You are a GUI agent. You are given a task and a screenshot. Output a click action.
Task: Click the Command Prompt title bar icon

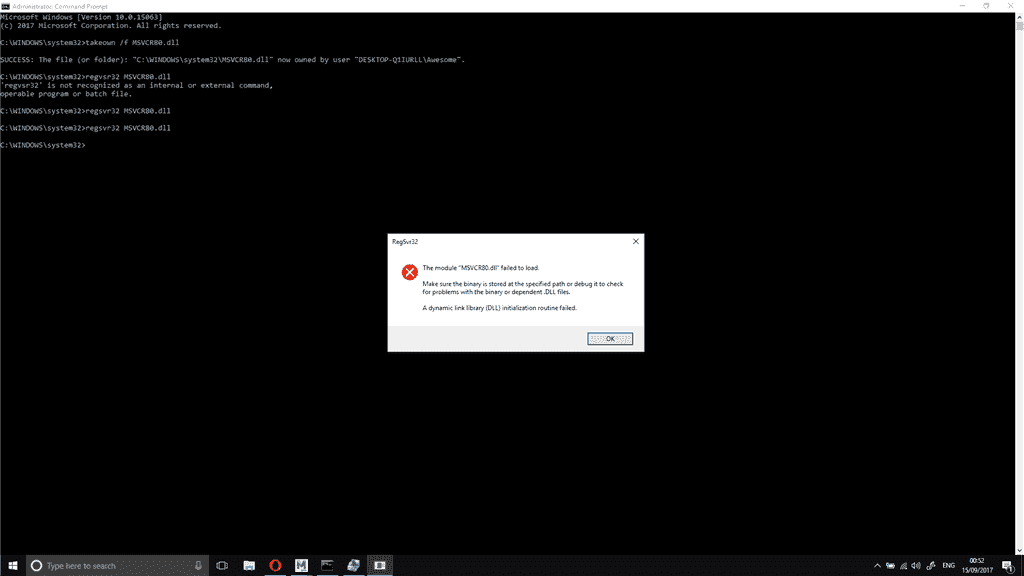click(x=5, y=6)
